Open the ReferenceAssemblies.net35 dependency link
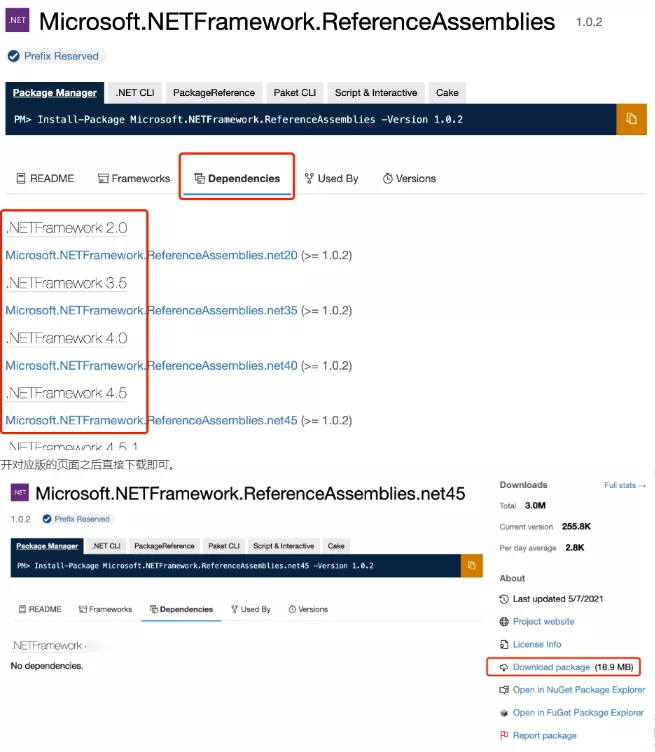 [152, 310]
